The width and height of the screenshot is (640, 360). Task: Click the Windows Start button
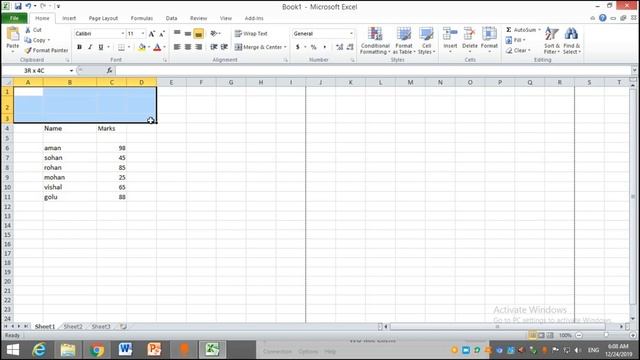(x=13, y=350)
